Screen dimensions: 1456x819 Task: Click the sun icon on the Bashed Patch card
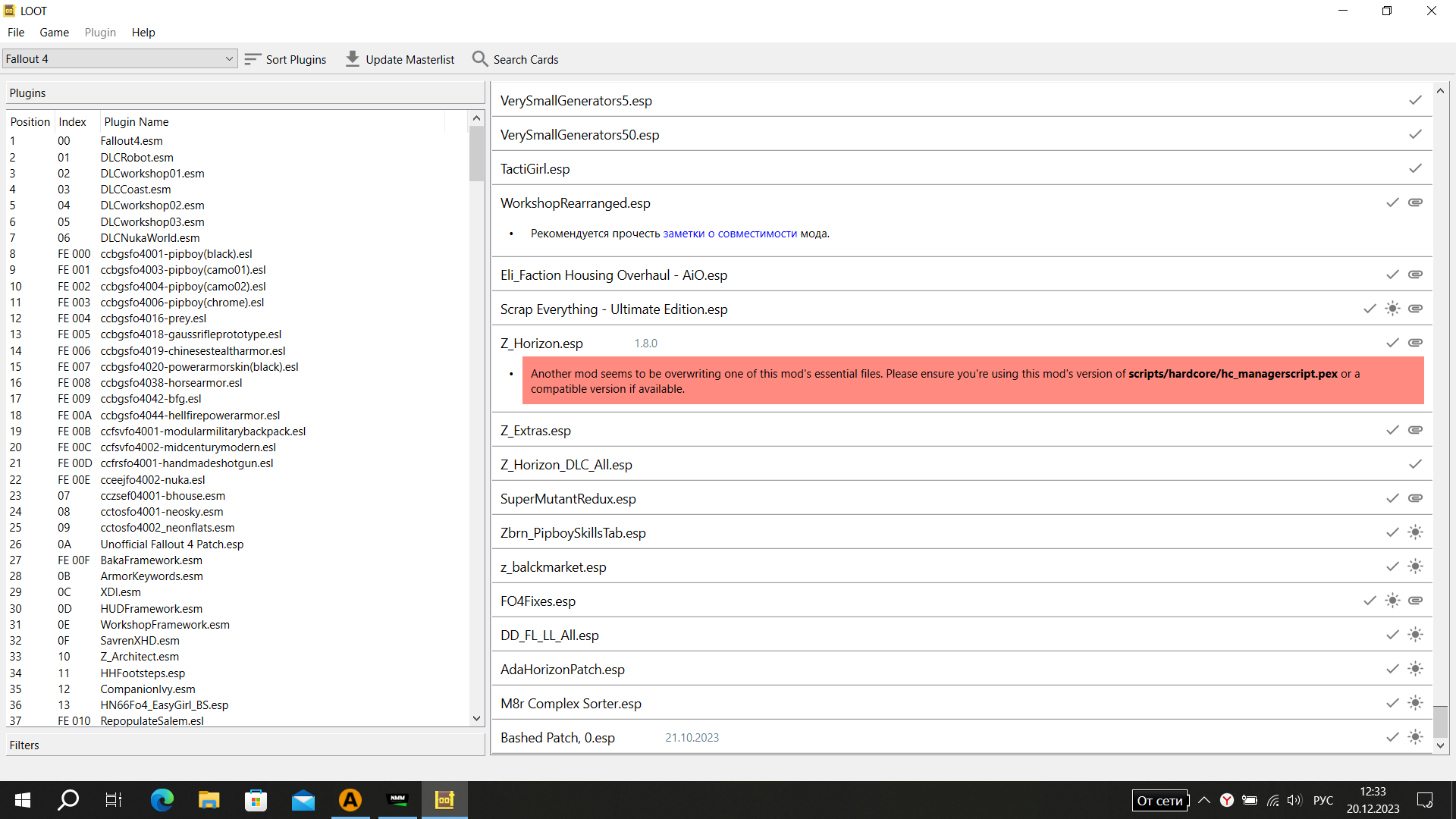pyautogui.click(x=1415, y=737)
